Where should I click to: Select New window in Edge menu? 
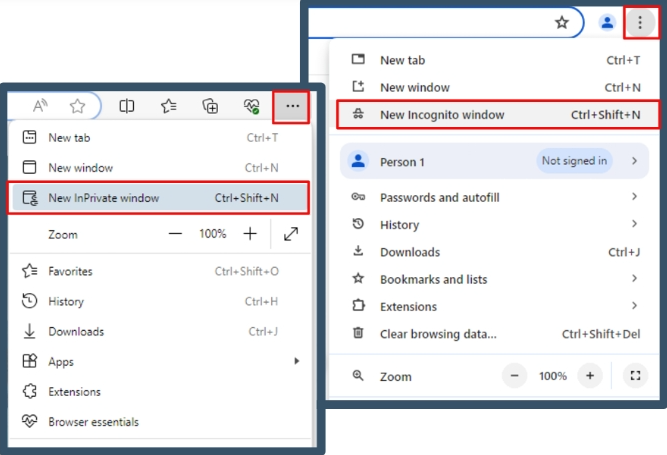point(160,168)
